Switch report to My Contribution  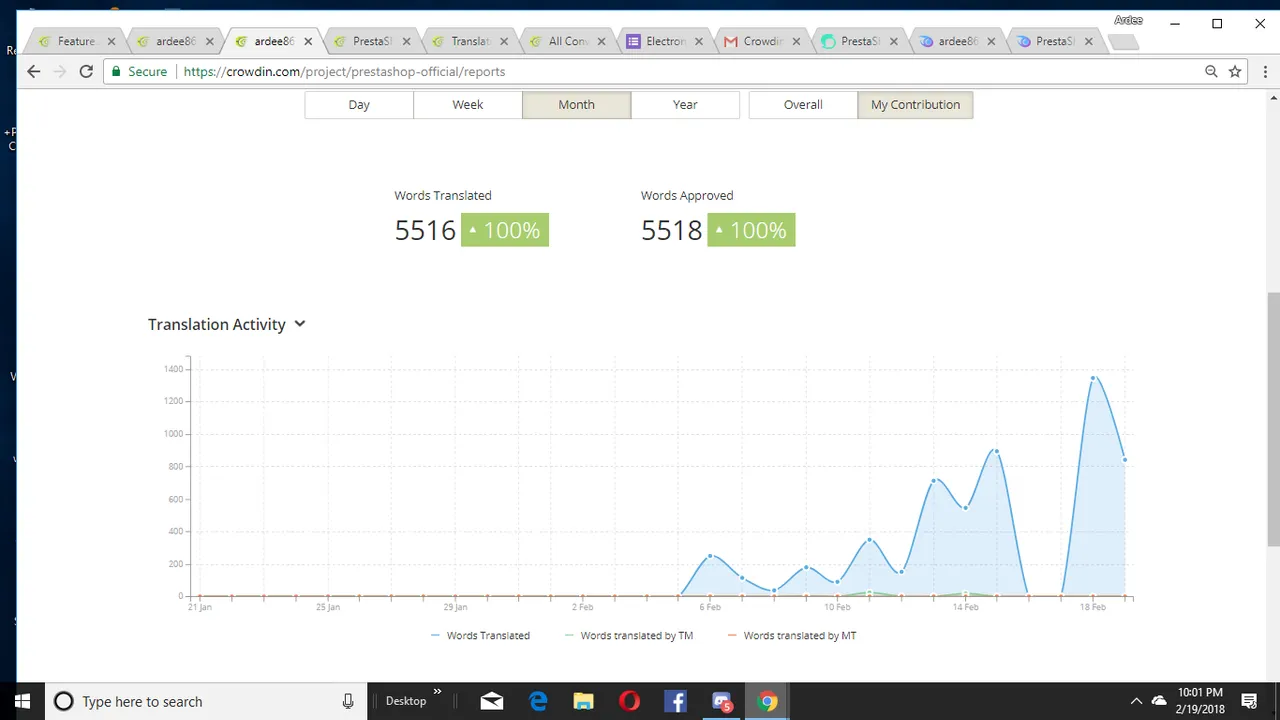[915, 105]
